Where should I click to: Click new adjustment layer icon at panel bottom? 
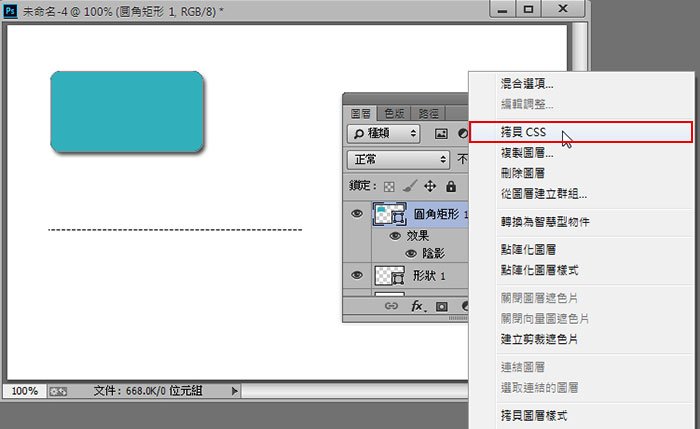point(464,306)
